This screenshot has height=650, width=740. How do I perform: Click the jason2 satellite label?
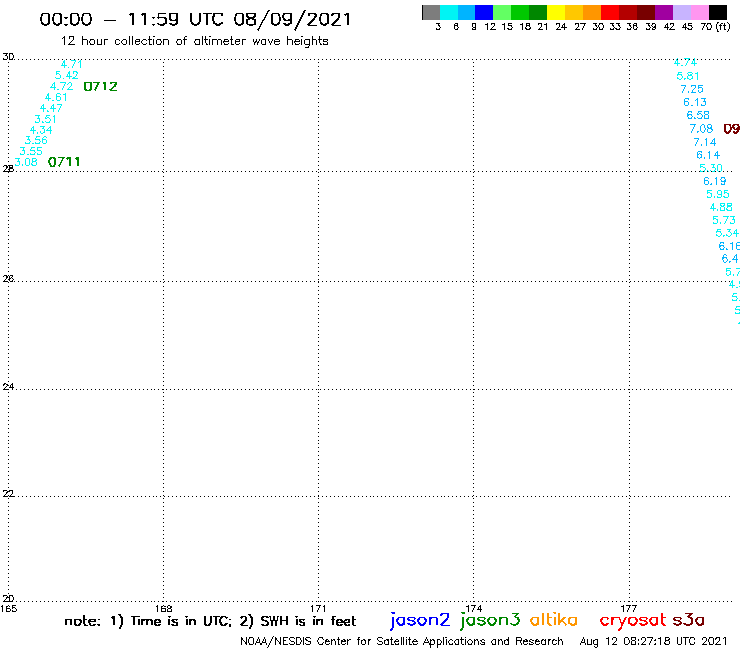click(x=420, y=620)
